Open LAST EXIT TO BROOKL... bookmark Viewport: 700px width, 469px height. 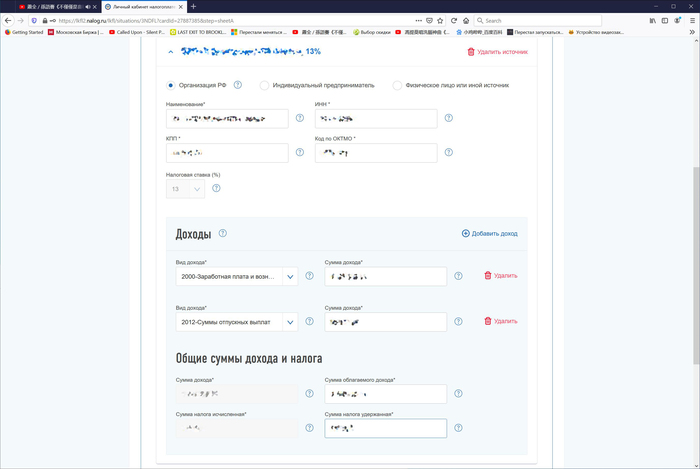(x=198, y=32)
